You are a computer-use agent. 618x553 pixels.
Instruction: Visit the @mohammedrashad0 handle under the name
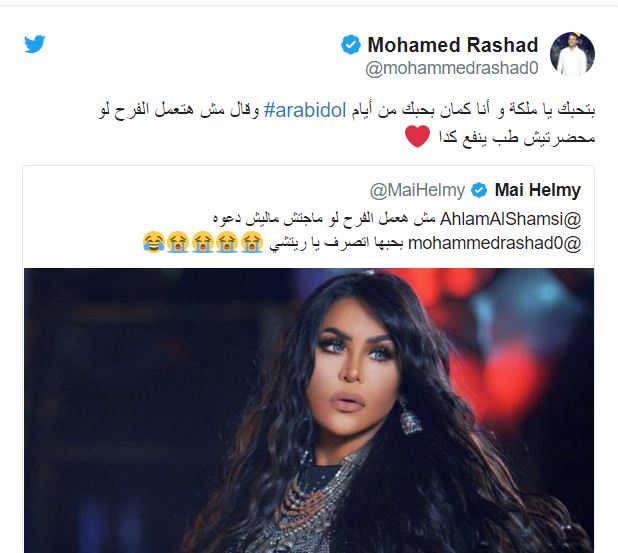click(452, 68)
